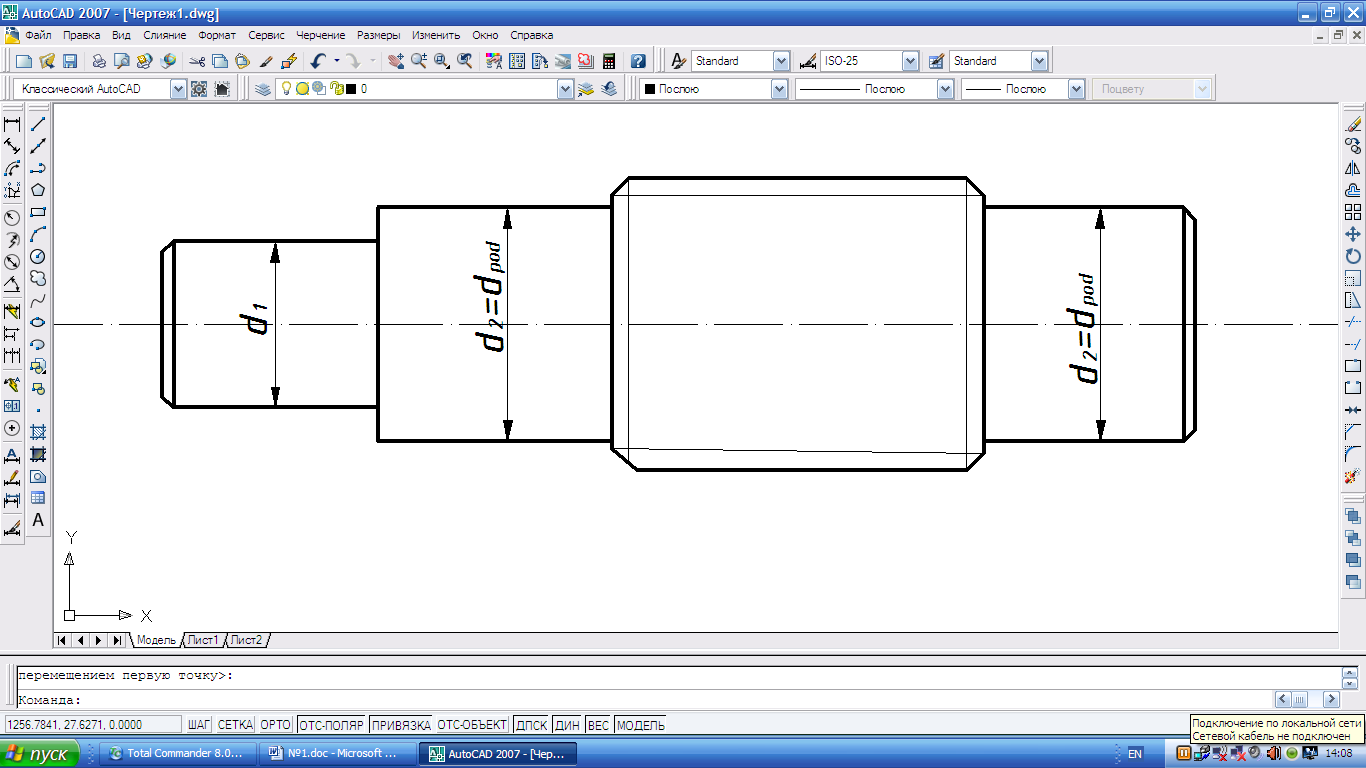This screenshot has height=768, width=1366.
Task: Select the Move modify tool
Action: click(x=1353, y=234)
